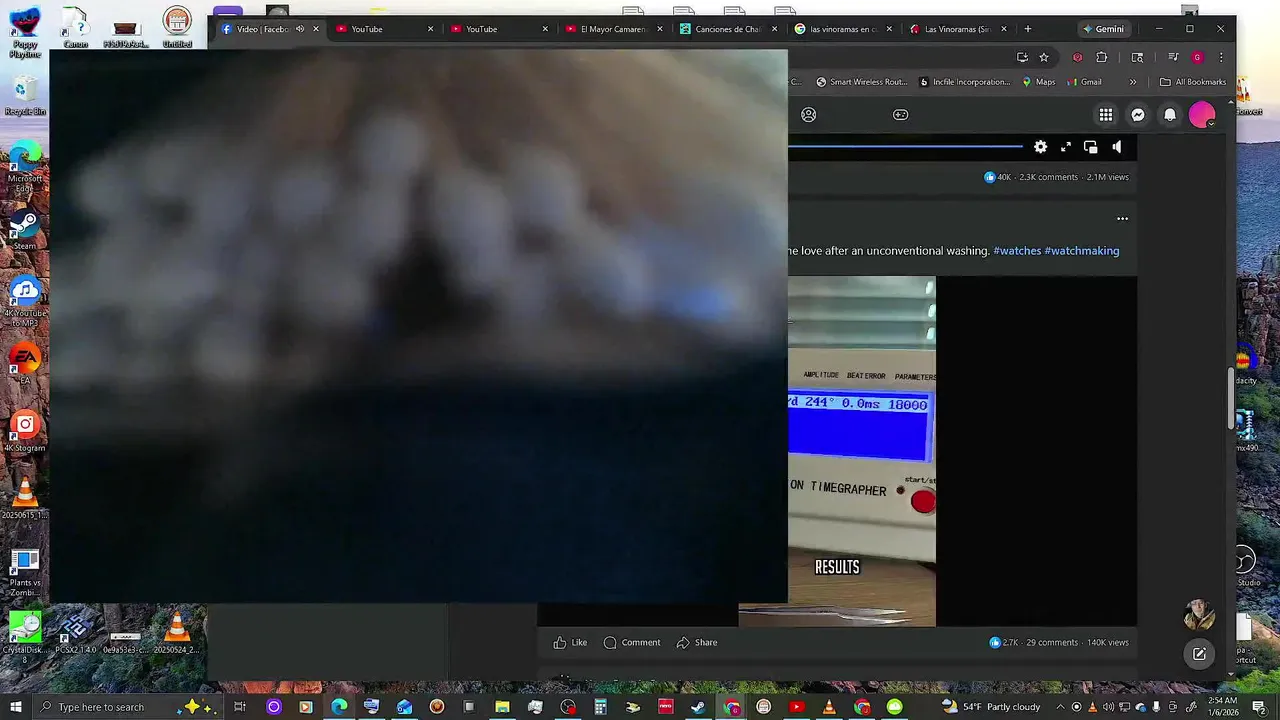This screenshot has height=720, width=1280.
Task: Open the All Bookmarks folder
Action: 1193,82
